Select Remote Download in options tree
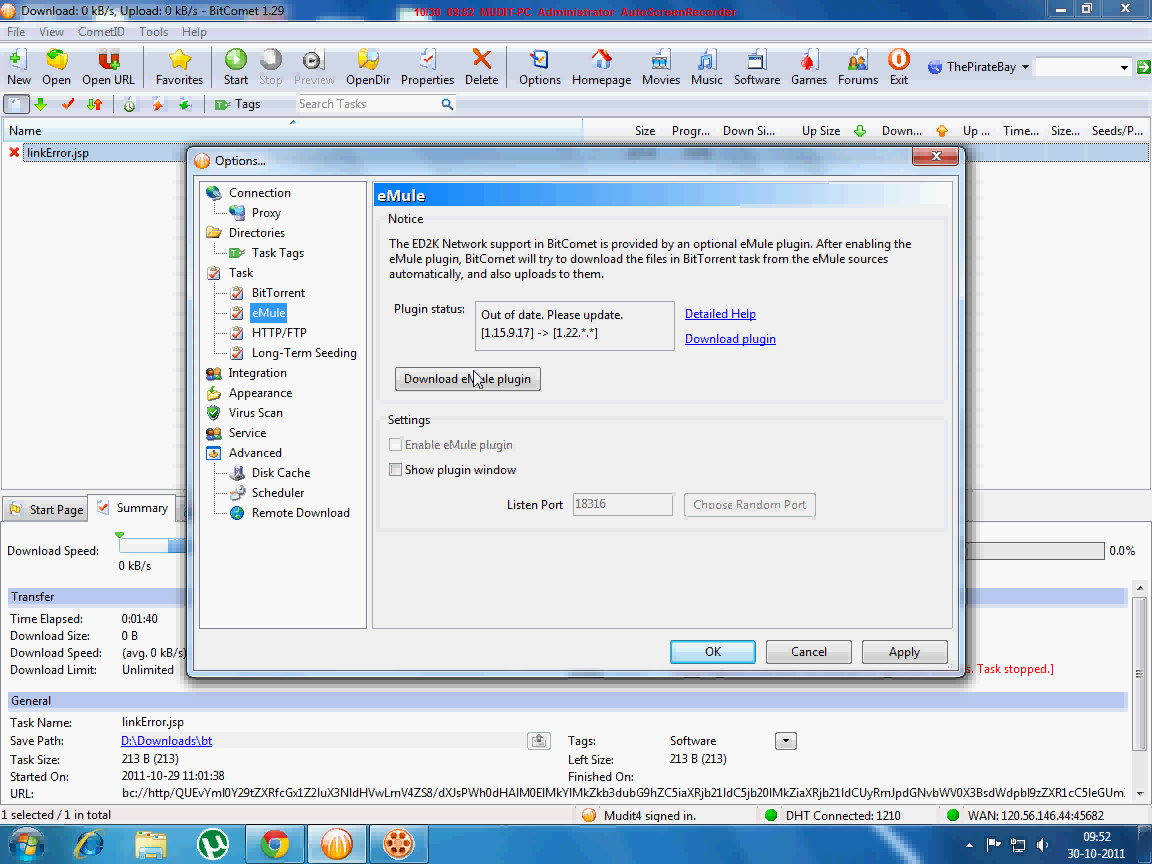The image size is (1152, 864). [x=300, y=513]
